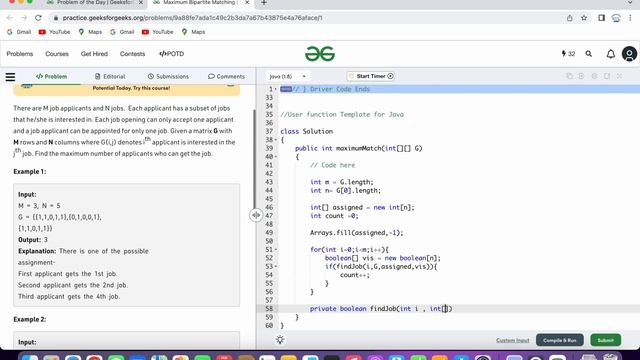
Task: Open the notifications bell
Action: click(611, 54)
